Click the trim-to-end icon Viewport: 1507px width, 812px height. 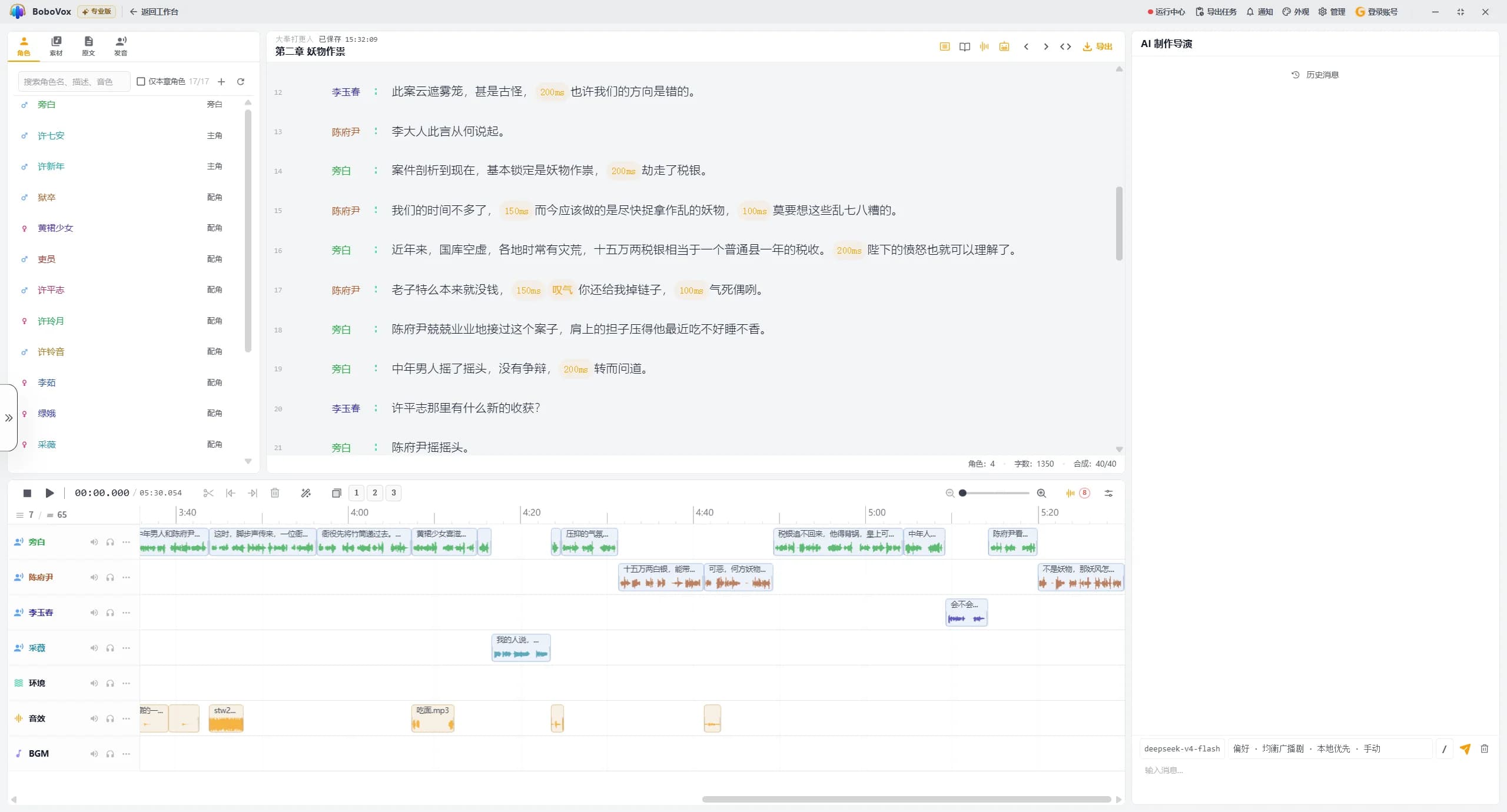[x=253, y=493]
